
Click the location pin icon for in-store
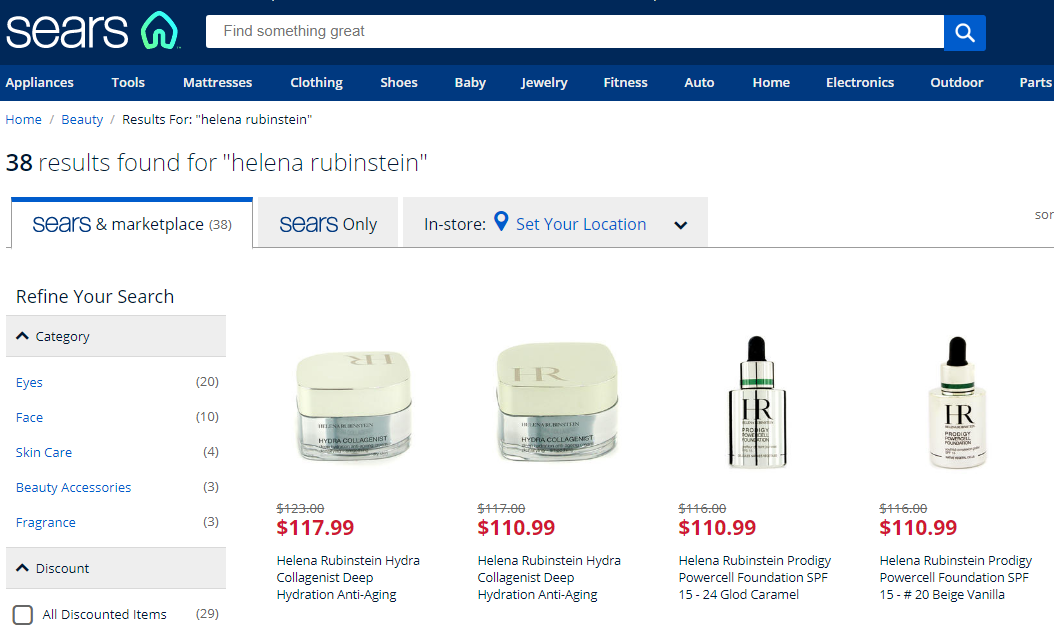click(501, 221)
